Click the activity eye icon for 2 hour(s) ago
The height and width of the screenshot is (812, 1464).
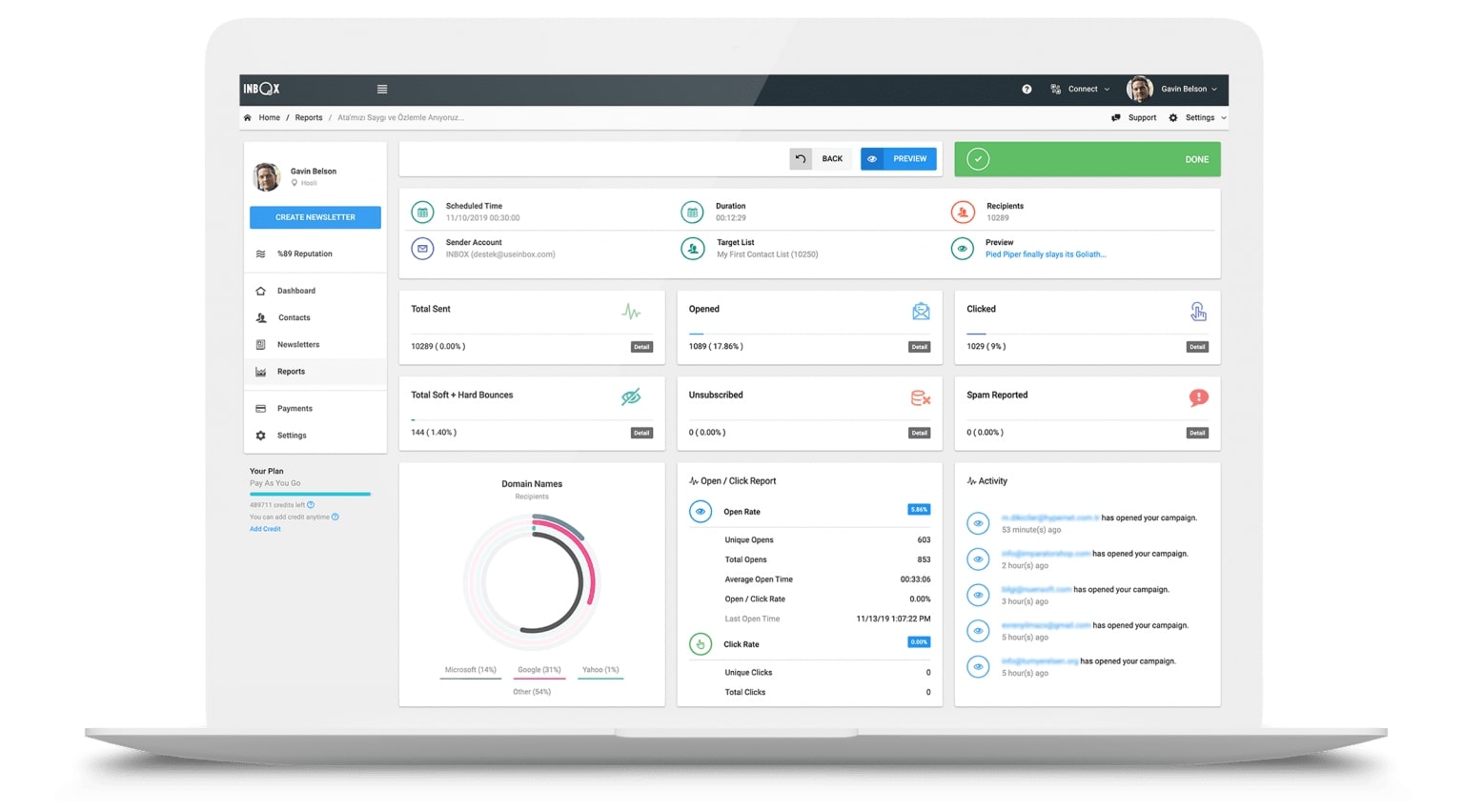coord(978,559)
